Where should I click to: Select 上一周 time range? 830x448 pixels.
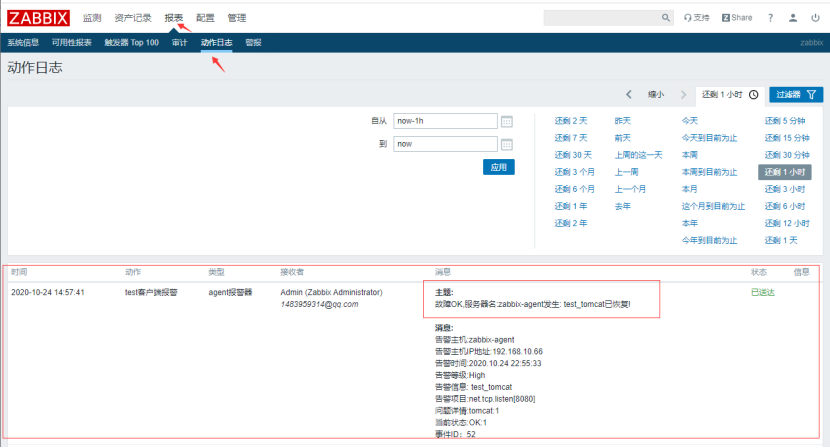tap(626, 172)
